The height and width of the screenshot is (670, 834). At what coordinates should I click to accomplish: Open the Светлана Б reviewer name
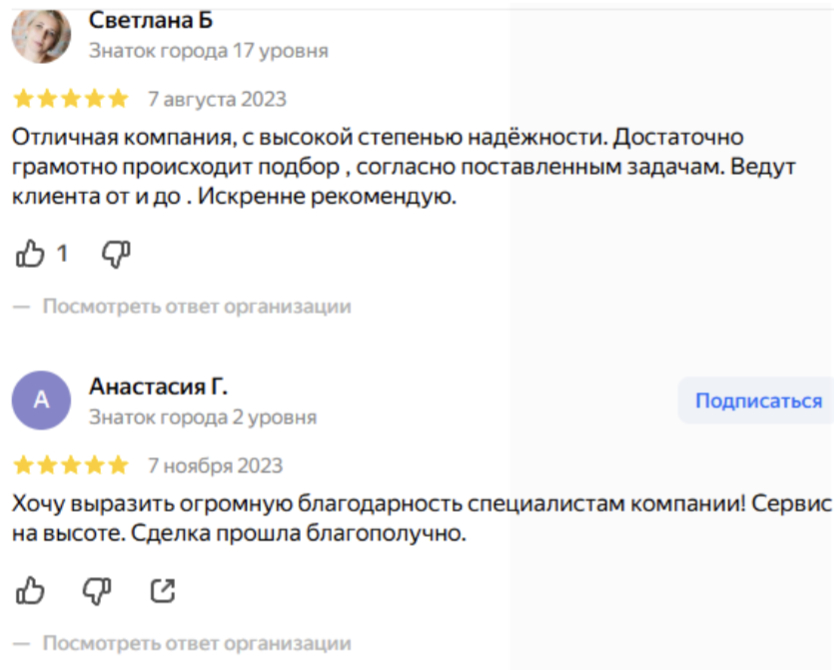151,20
